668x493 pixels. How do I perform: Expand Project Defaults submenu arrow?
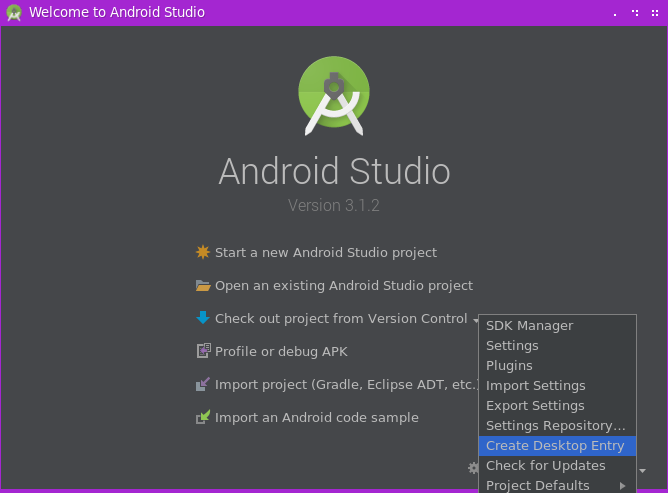(x=622, y=486)
